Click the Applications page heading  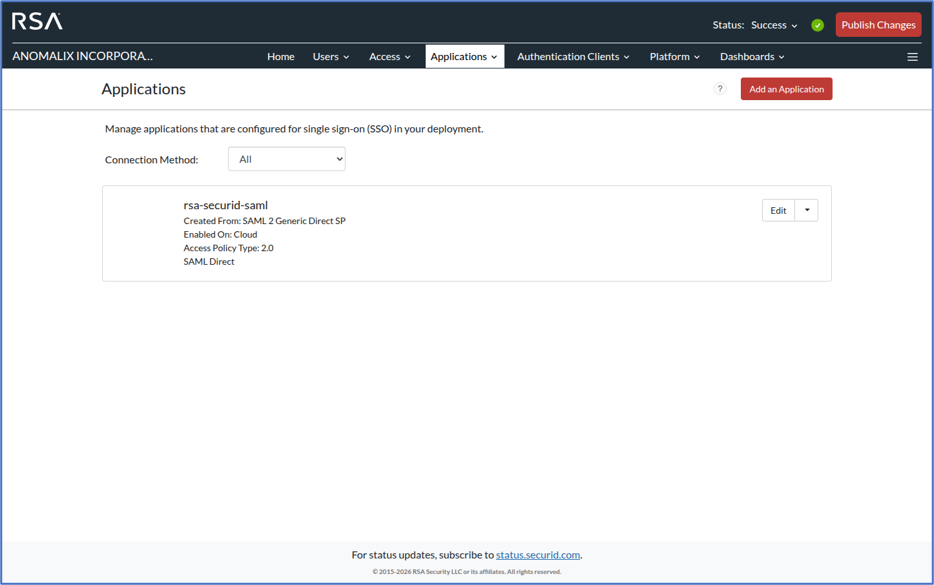click(x=144, y=89)
